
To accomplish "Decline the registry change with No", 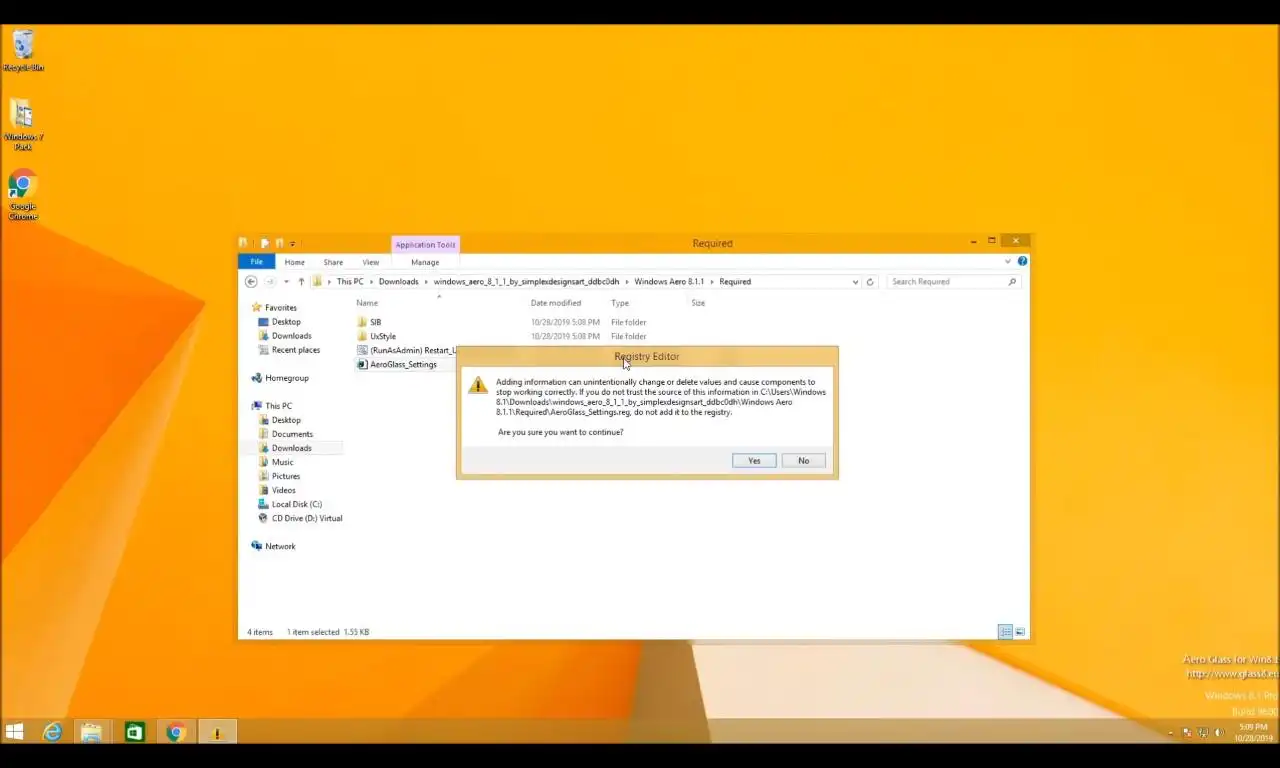I will tap(803, 461).
